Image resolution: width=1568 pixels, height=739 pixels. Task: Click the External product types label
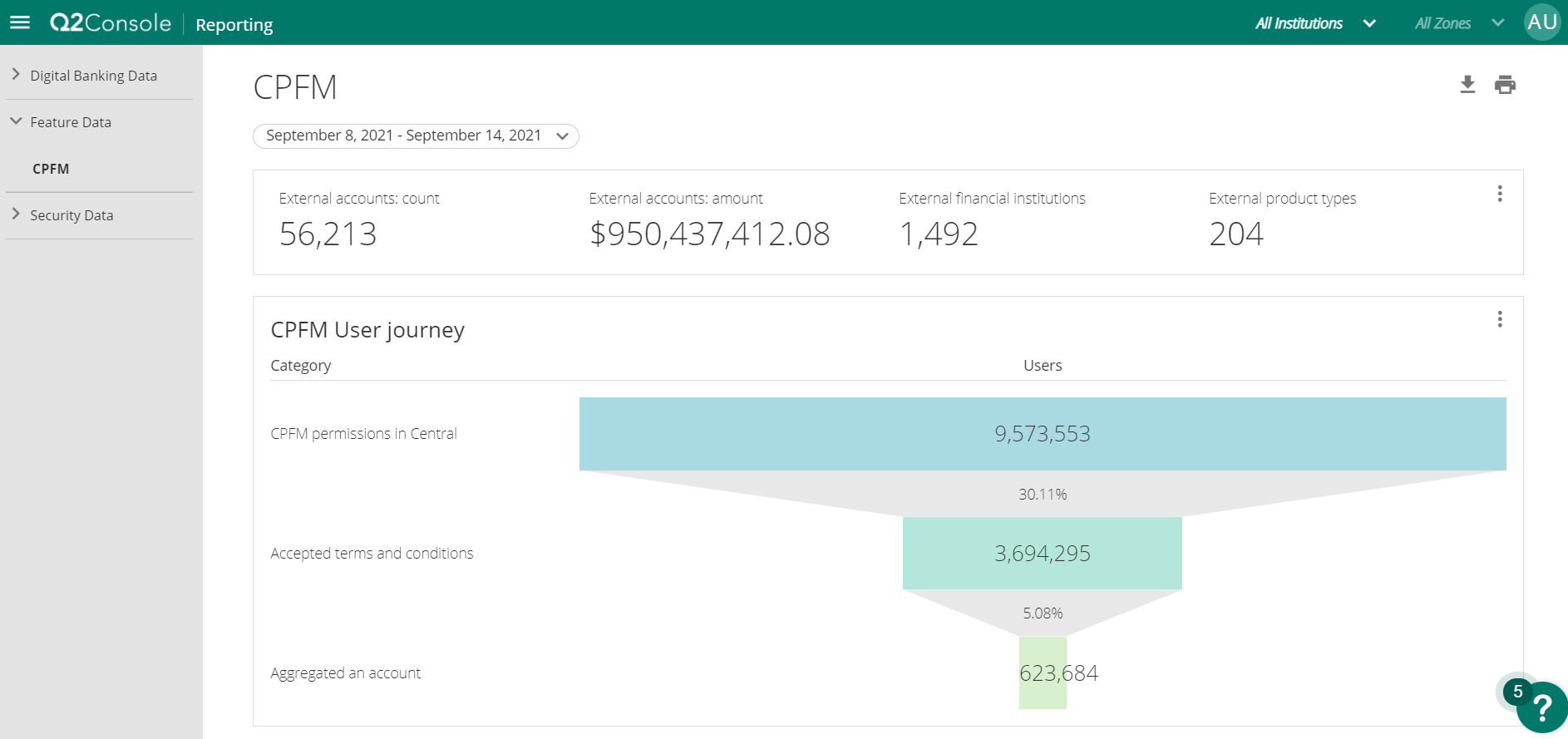[x=1282, y=199]
